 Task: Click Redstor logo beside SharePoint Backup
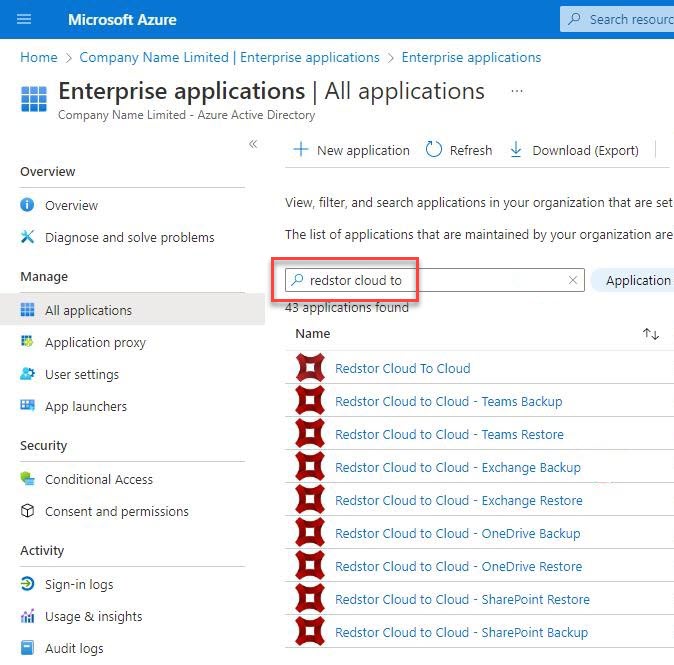click(x=310, y=631)
